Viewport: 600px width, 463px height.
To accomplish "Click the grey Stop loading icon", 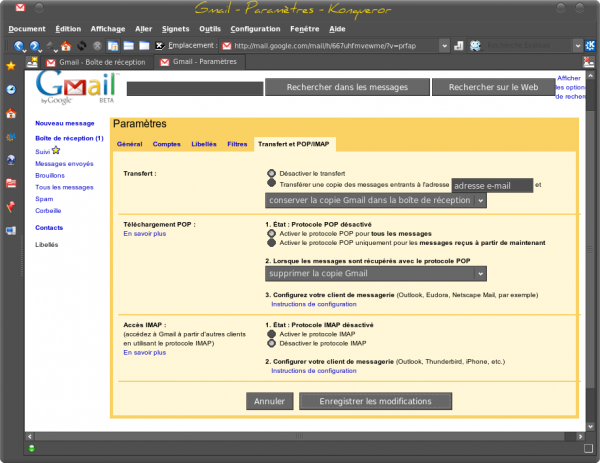I will tap(97, 46).
